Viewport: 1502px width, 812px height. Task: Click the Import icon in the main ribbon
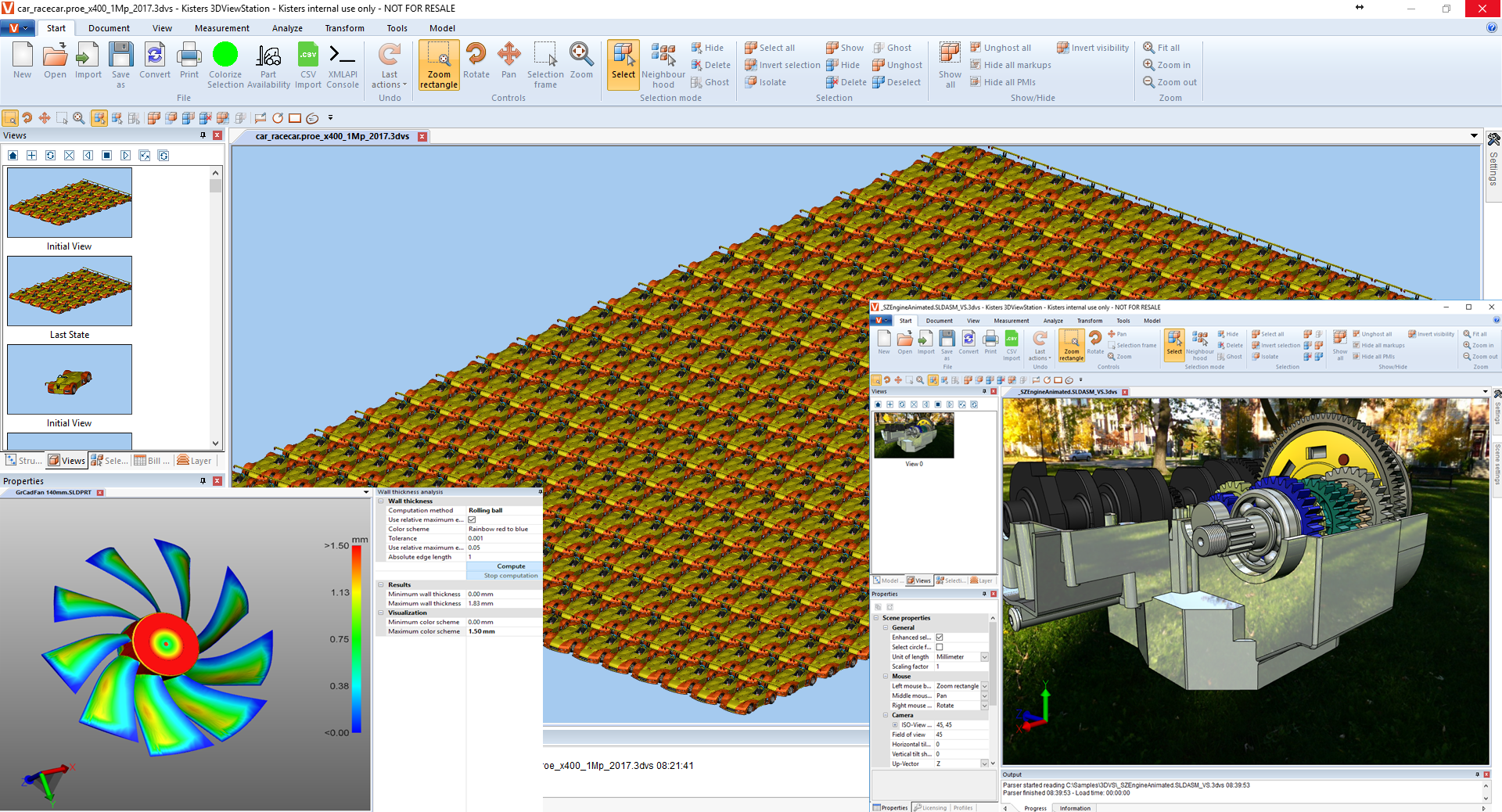pos(88,61)
